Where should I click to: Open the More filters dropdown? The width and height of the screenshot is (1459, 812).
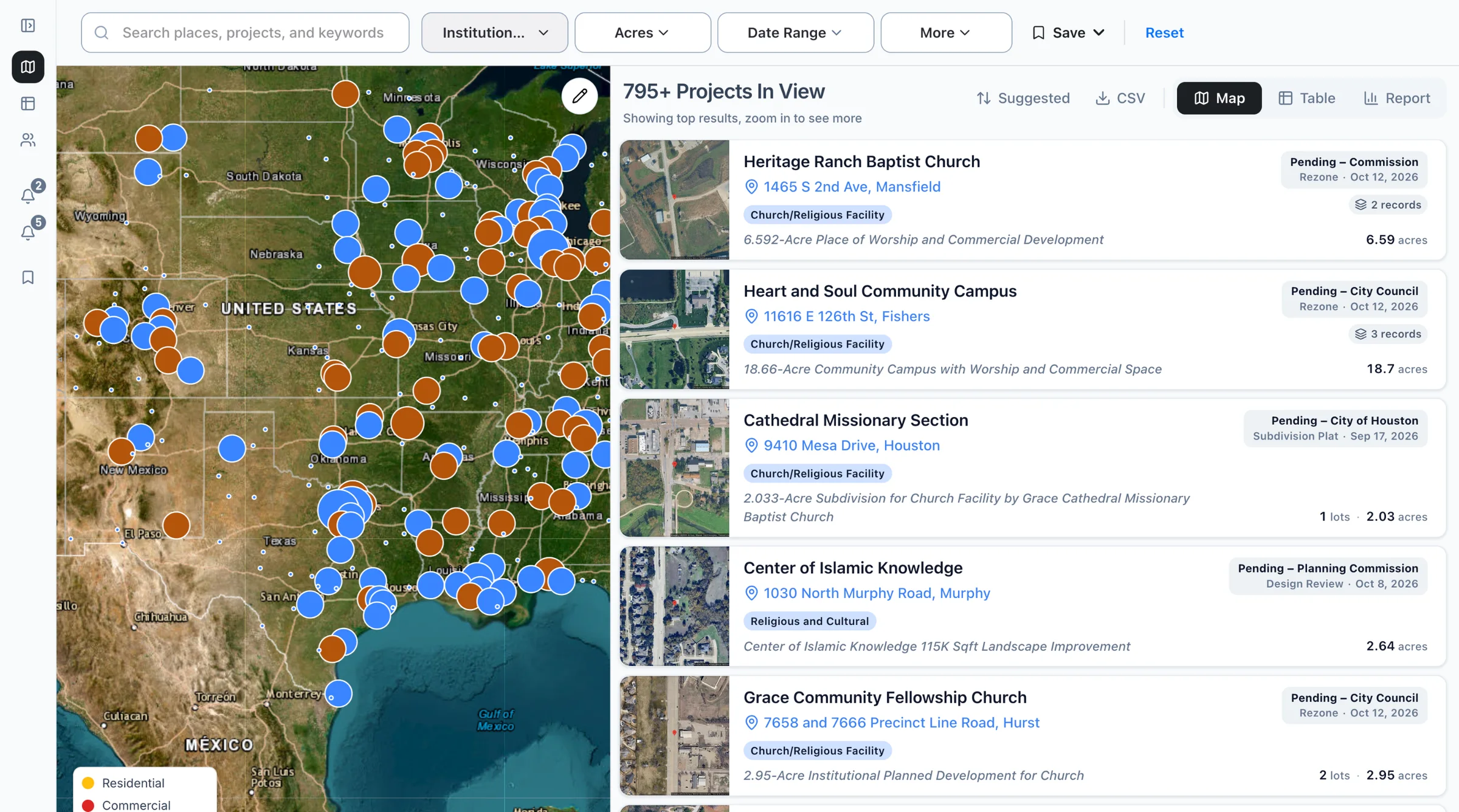tap(946, 33)
